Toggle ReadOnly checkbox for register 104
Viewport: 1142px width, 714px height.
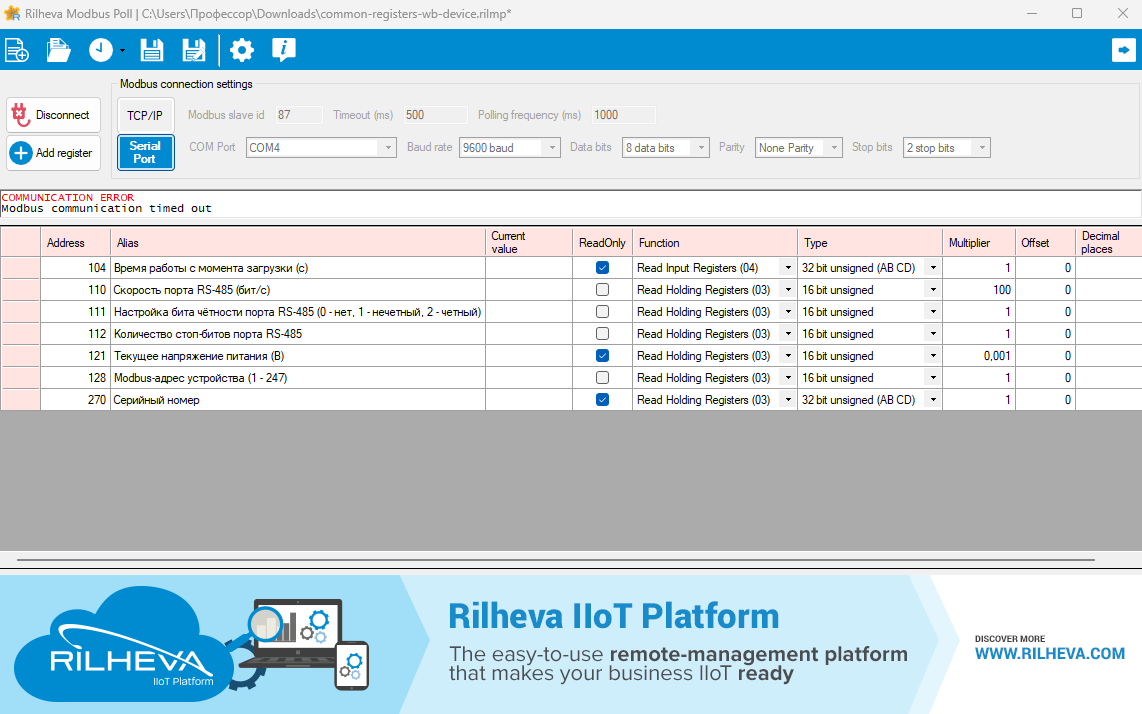(x=602, y=268)
